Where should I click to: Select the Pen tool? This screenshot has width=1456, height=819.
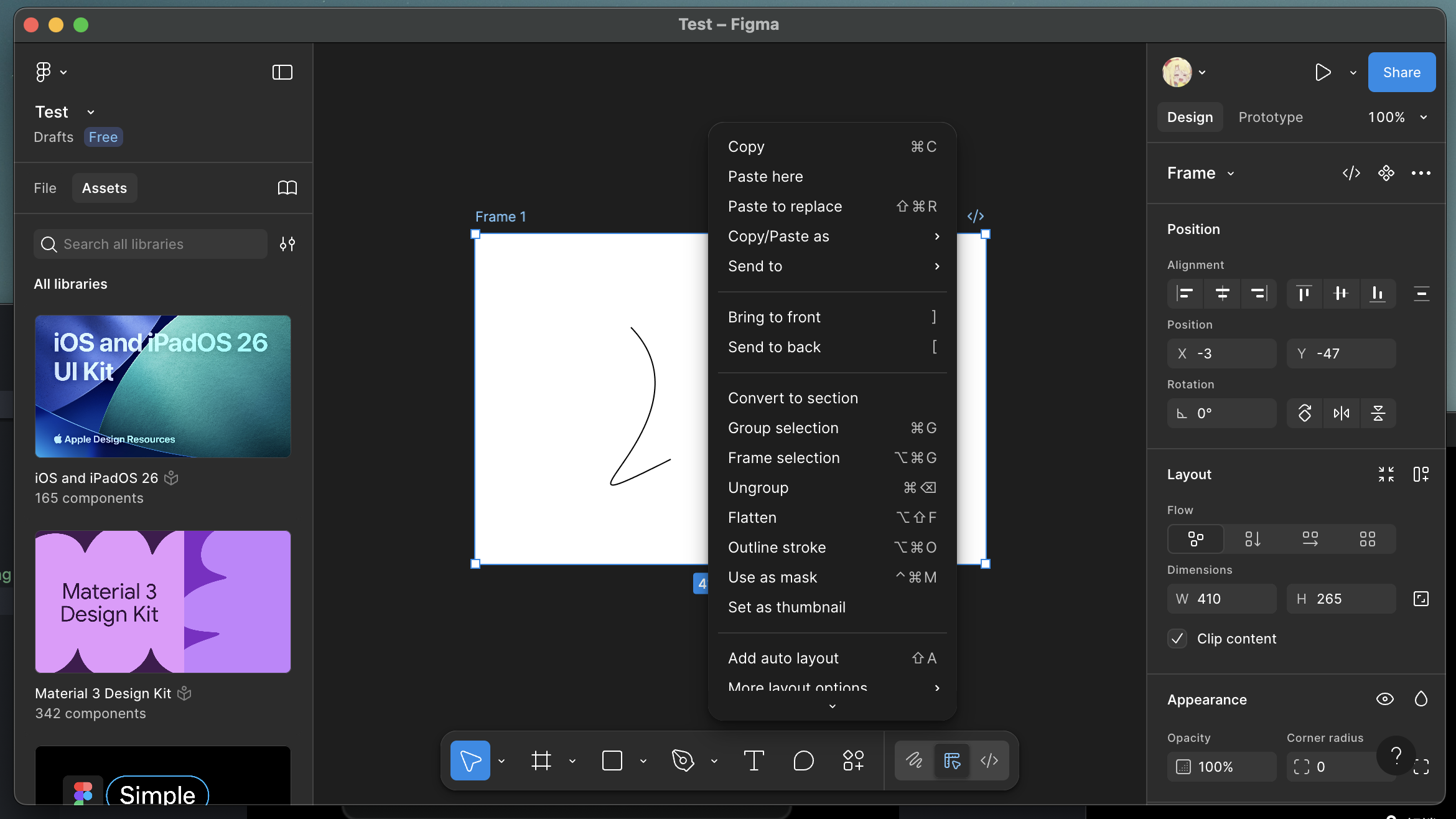tap(683, 760)
